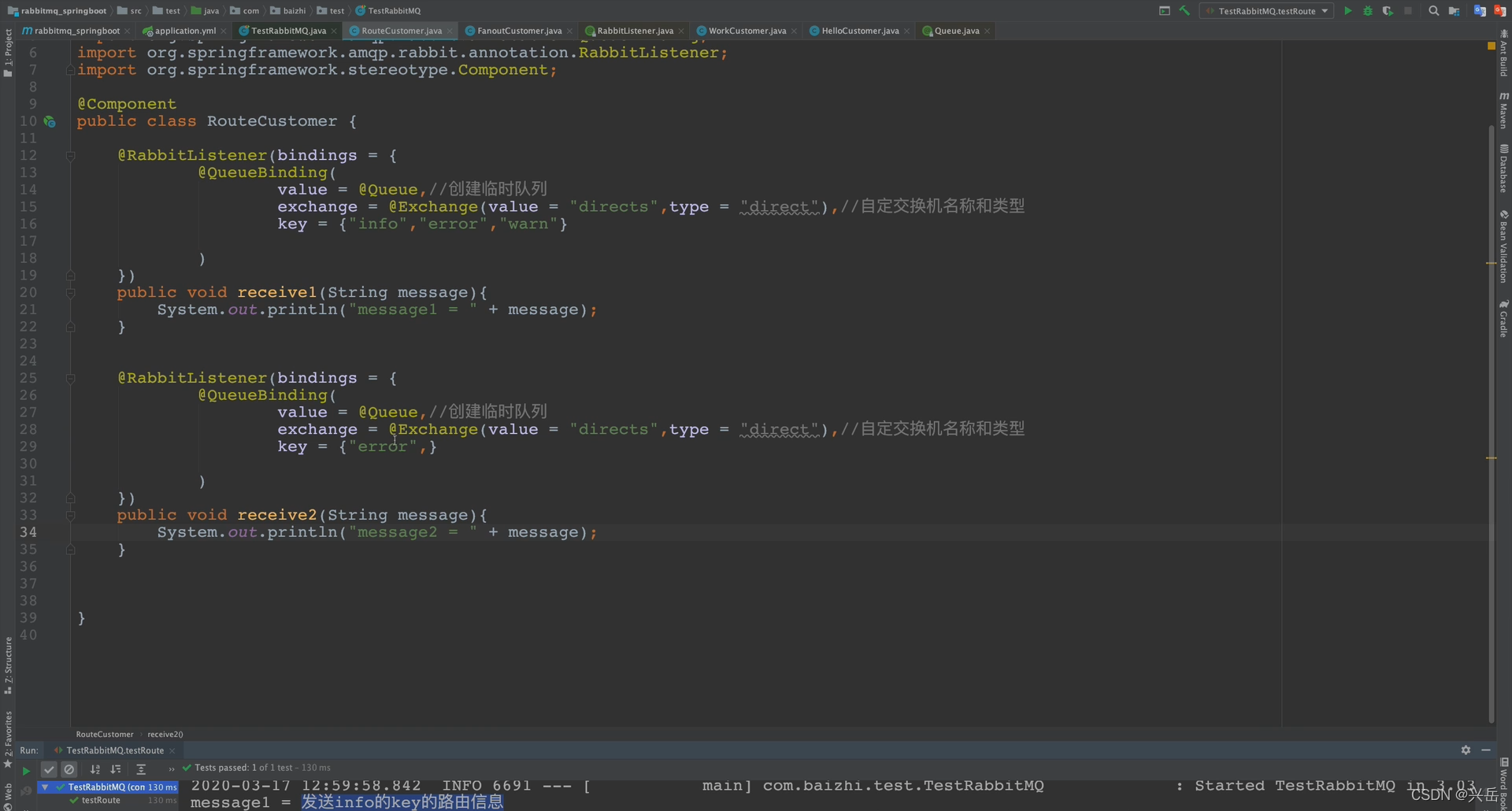Image resolution: width=1512 pixels, height=811 pixels.
Task: Open TestRabbitMQ.testRoute run configuration dropdown
Action: [1266, 11]
